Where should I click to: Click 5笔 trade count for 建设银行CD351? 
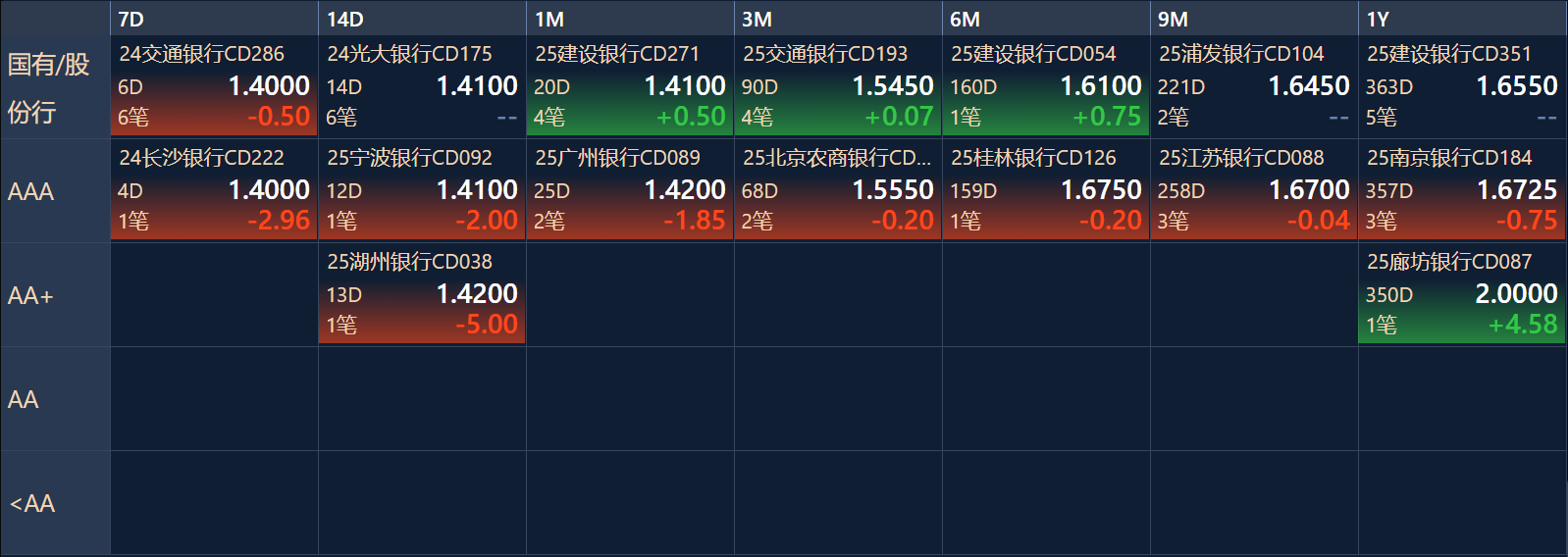point(1382,118)
